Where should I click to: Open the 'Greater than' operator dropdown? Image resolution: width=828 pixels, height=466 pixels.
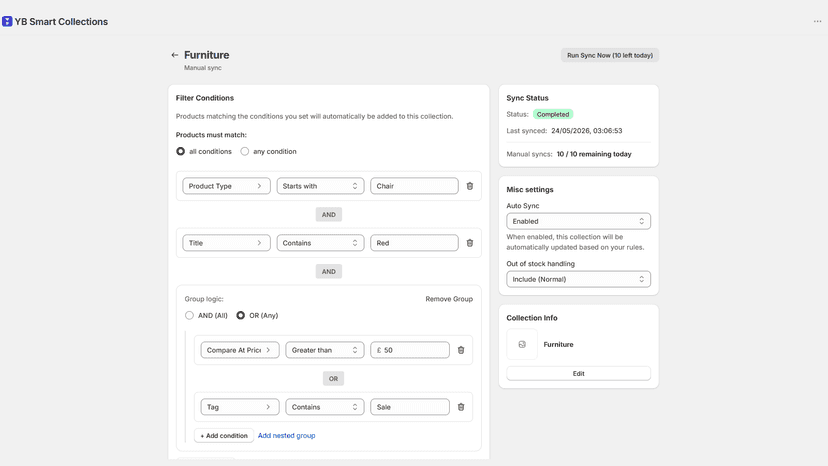point(325,350)
